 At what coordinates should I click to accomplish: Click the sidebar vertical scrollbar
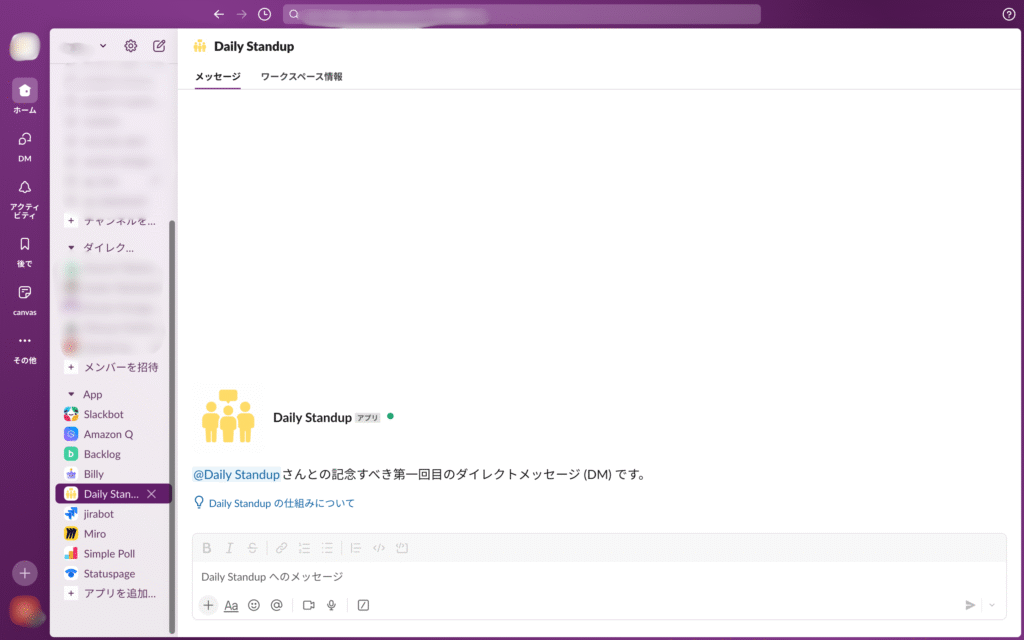(x=172, y=427)
